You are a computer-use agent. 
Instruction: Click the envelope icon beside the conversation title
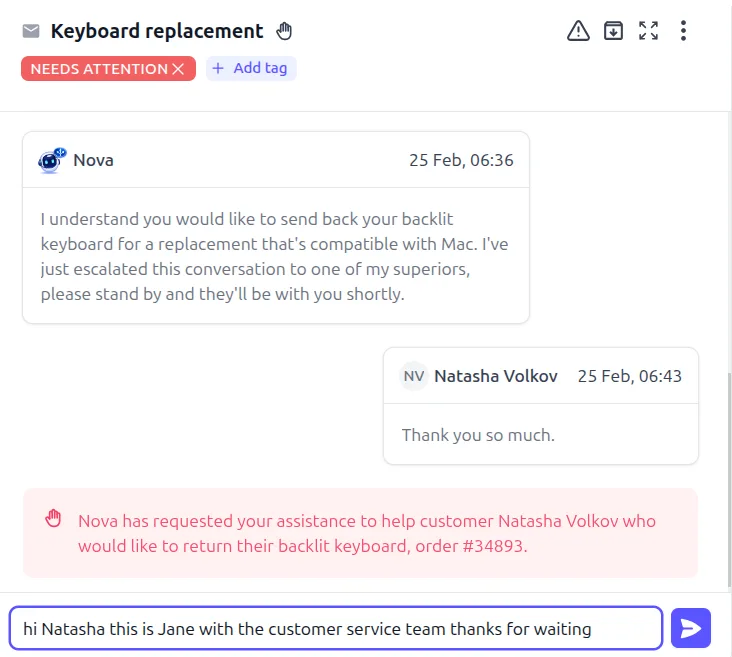click(31, 31)
